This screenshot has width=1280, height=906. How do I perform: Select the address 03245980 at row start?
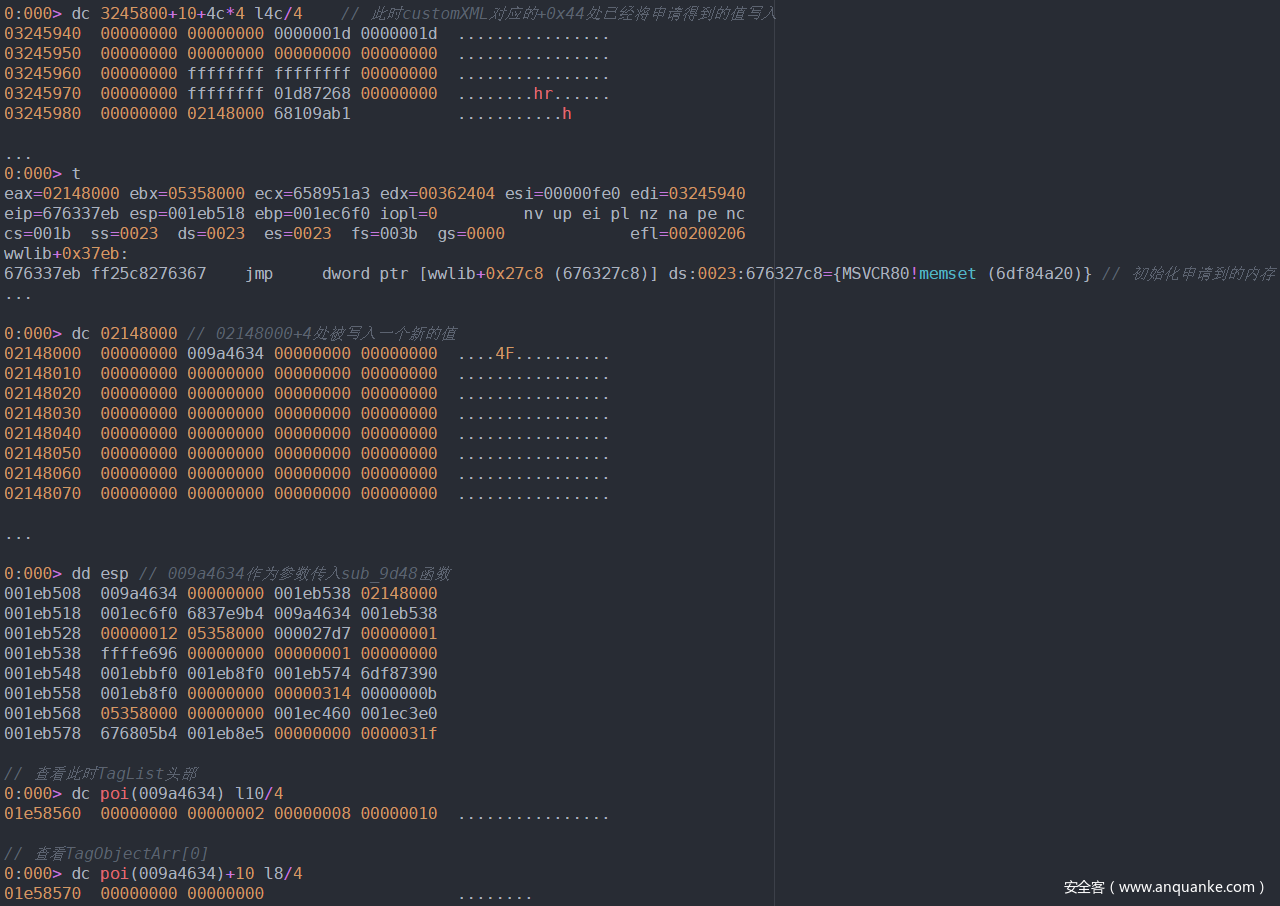(42, 114)
